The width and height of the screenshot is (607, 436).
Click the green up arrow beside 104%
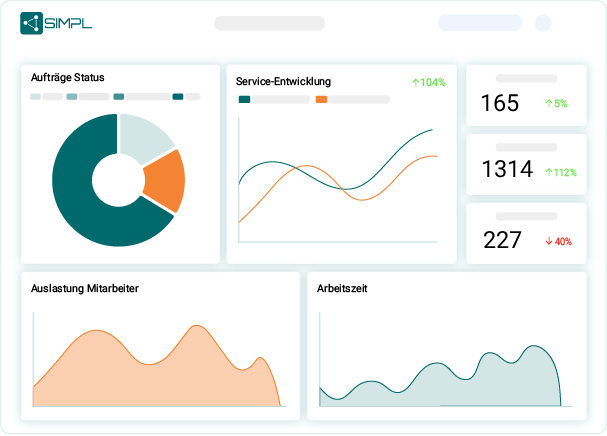tap(415, 82)
